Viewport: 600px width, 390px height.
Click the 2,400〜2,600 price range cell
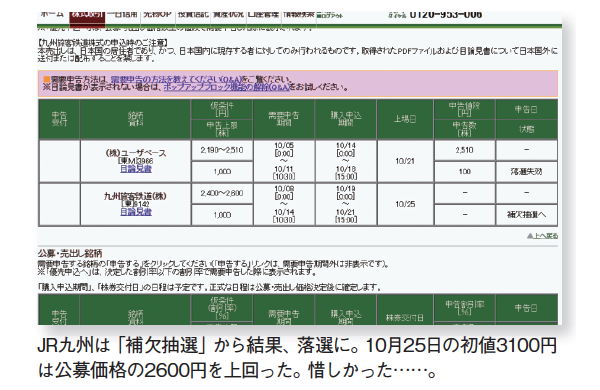point(222,193)
